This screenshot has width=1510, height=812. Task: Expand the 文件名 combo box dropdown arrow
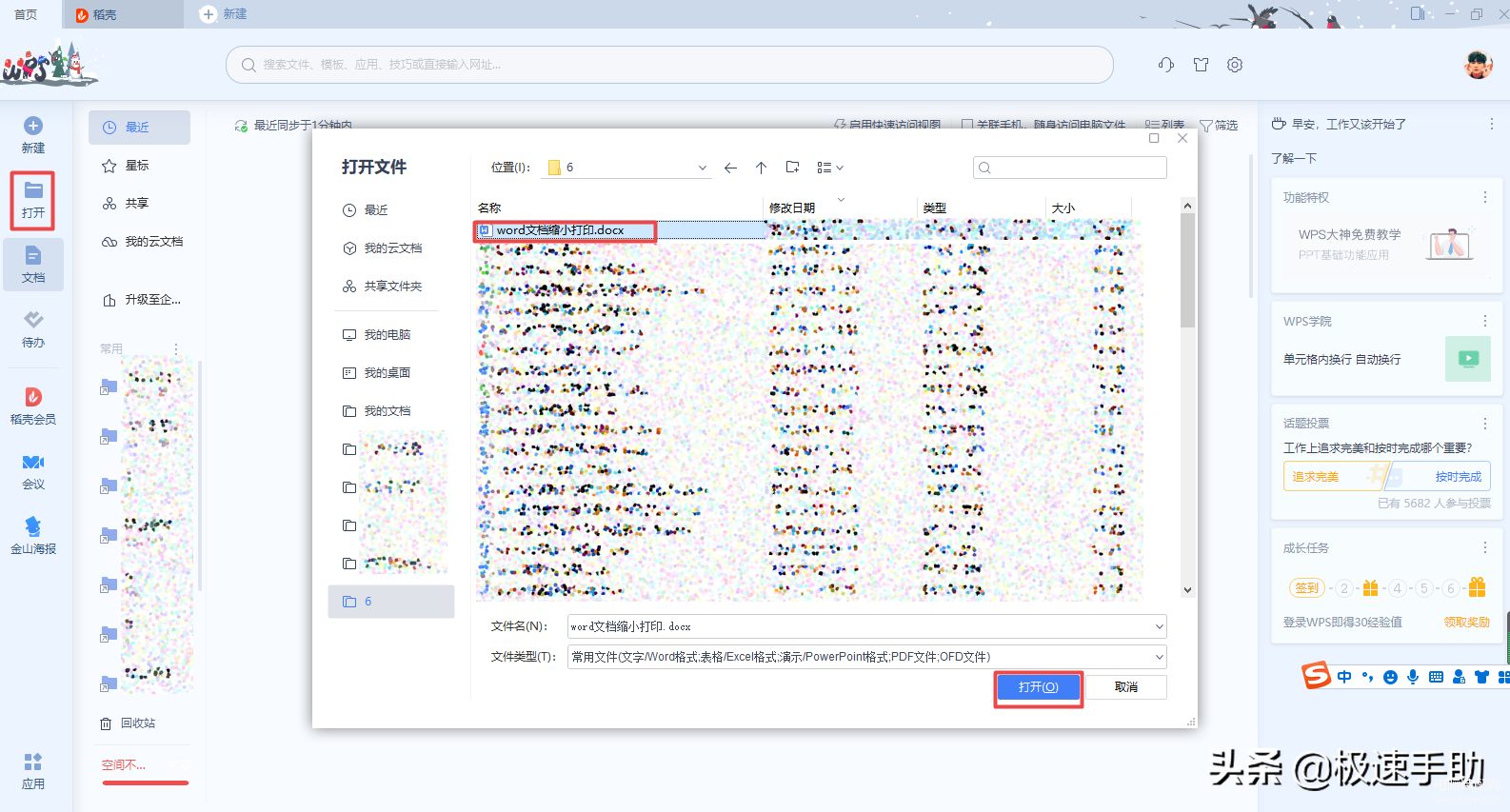(x=1159, y=626)
